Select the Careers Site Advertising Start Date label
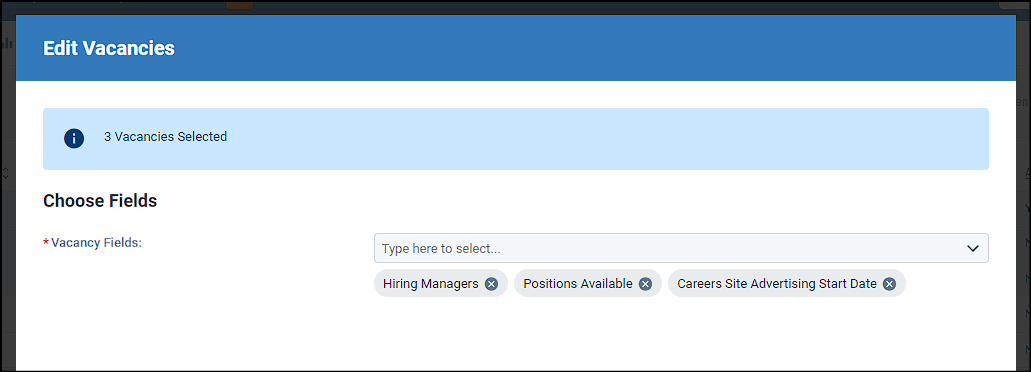The width and height of the screenshot is (1031, 372). click(x=777, y=284)
